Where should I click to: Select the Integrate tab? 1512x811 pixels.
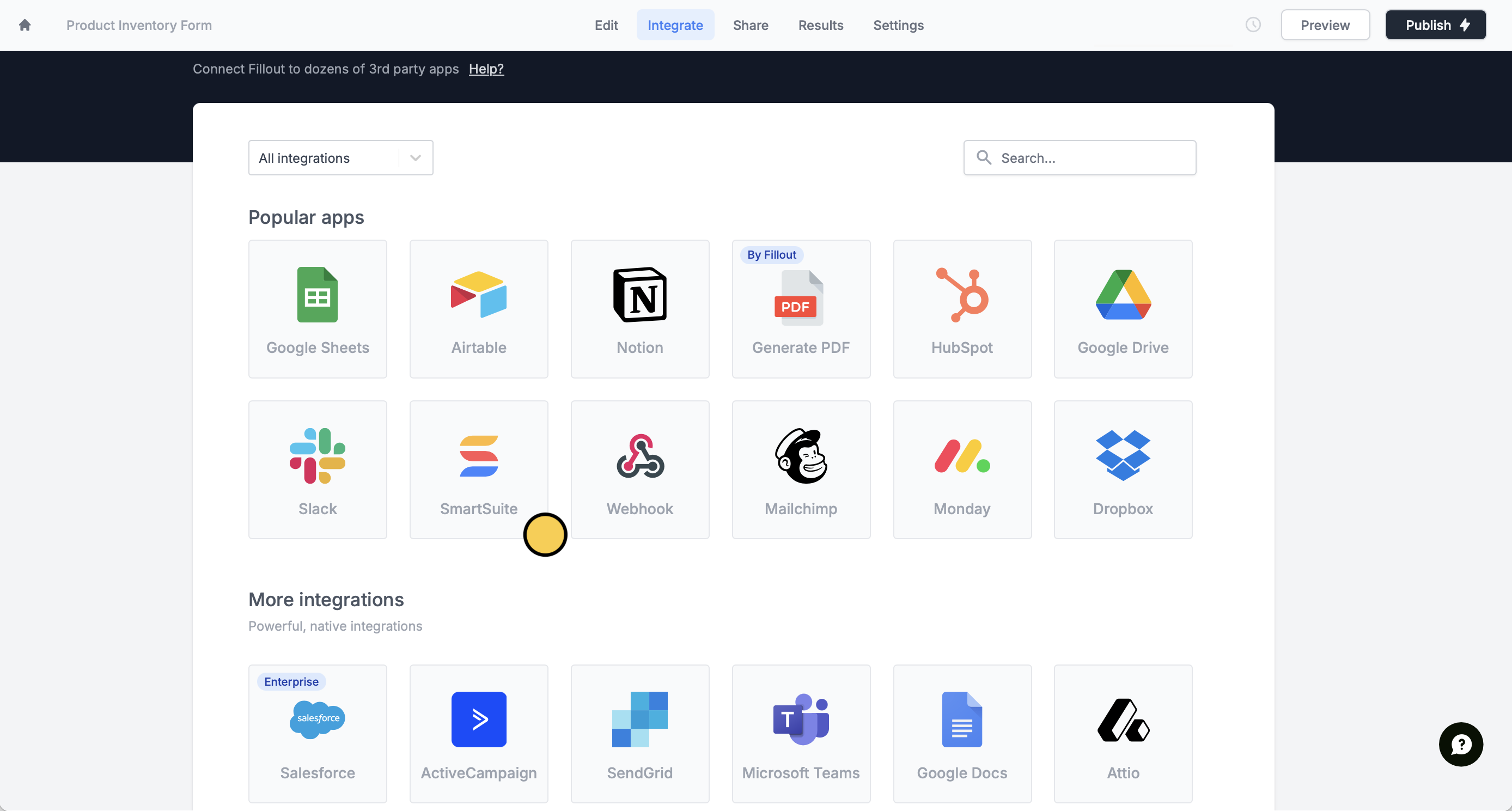pyautogui.click(x=675, y=25)
